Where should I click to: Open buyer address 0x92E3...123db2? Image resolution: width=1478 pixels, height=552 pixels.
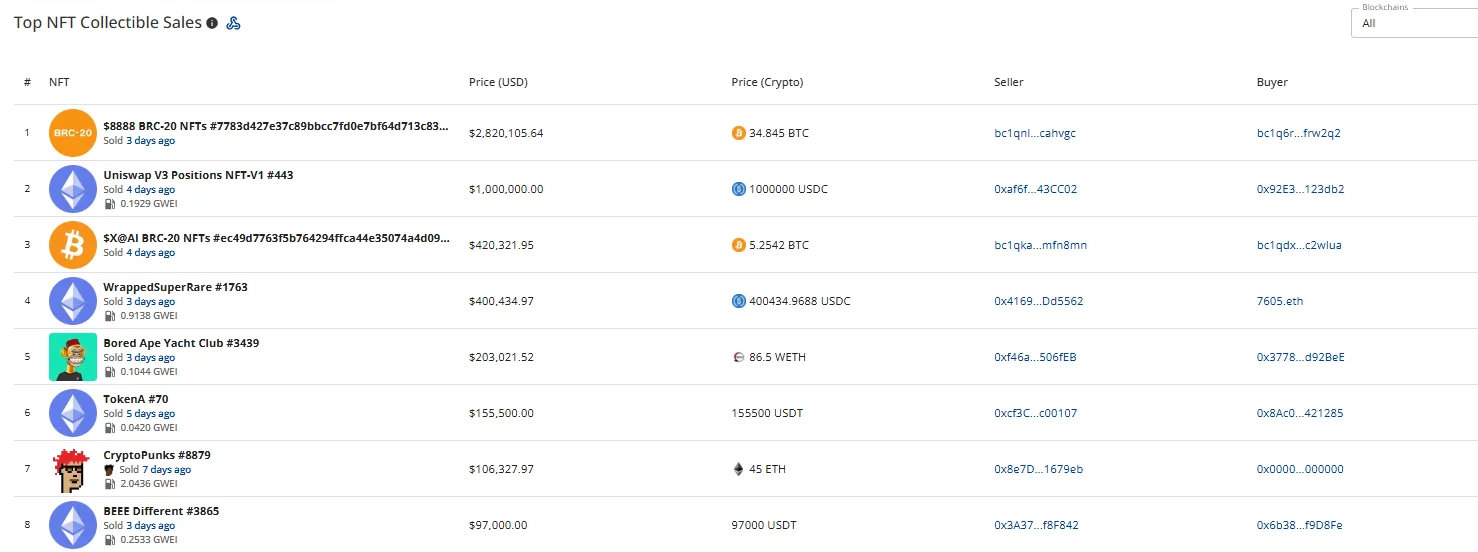tap(1300, 189)
